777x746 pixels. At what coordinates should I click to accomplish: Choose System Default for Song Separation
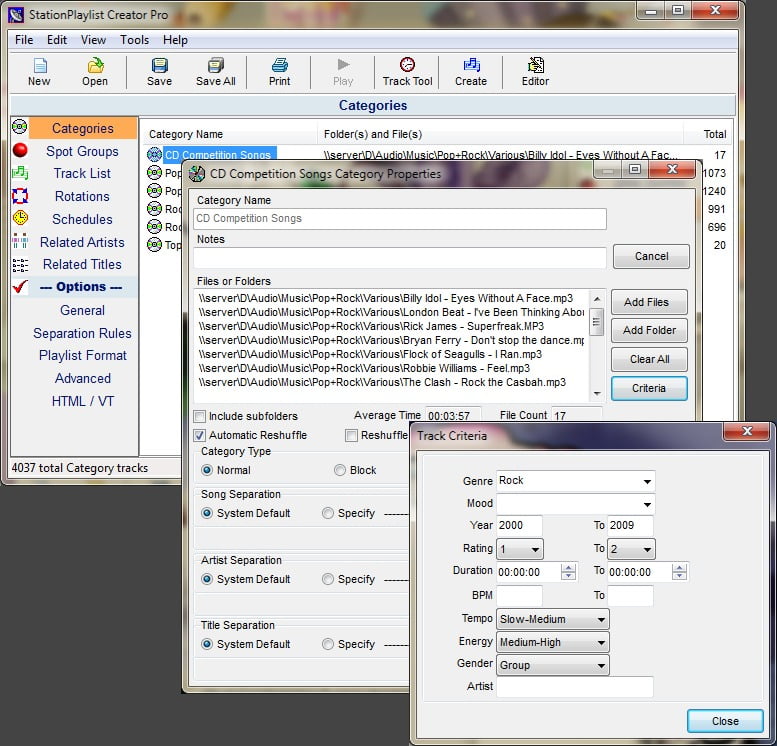point(207,513)
